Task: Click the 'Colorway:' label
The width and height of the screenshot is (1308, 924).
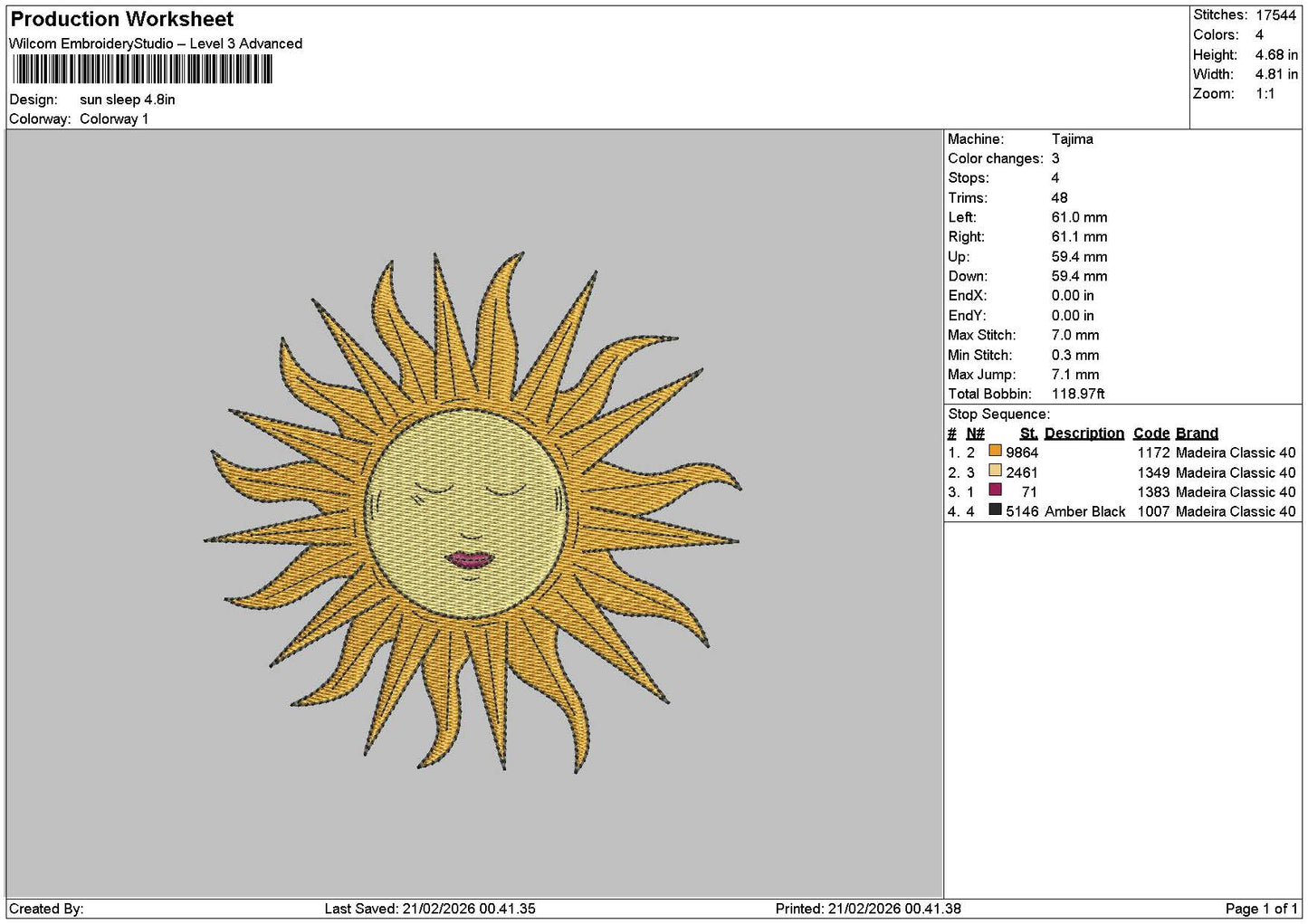Action: (x=40, y=119)
